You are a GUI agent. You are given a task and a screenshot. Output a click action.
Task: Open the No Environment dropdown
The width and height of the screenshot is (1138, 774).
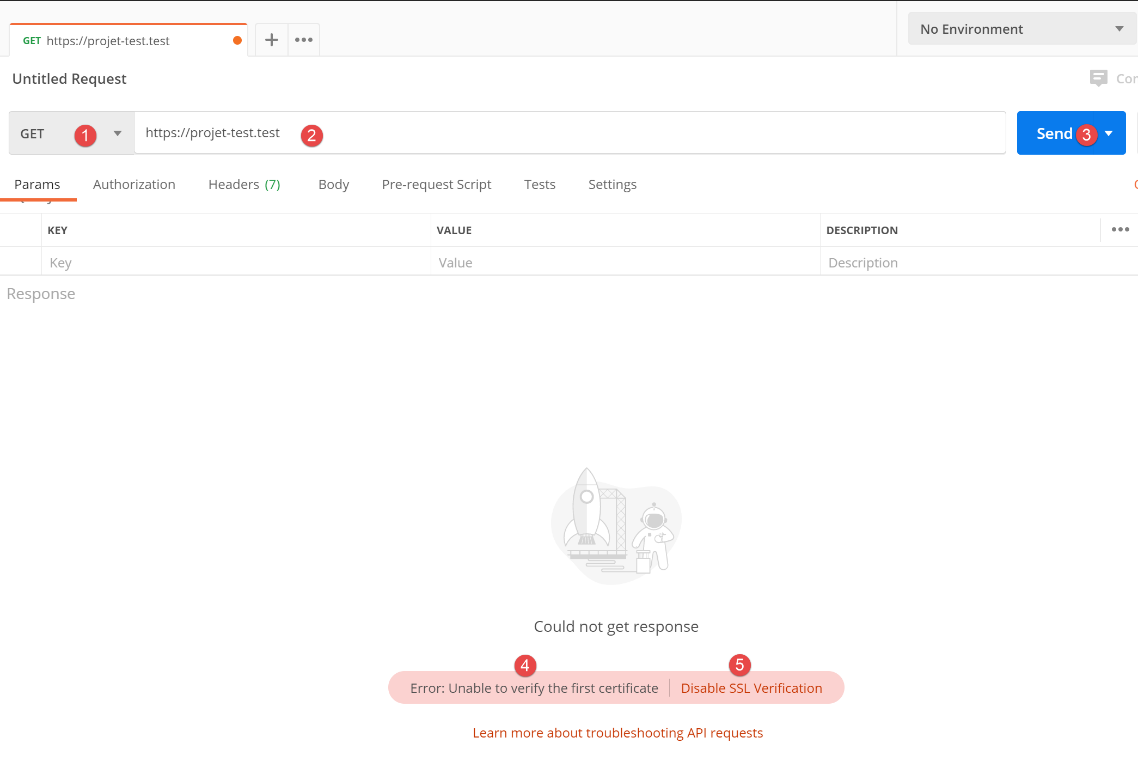(x=1020, y=29)
